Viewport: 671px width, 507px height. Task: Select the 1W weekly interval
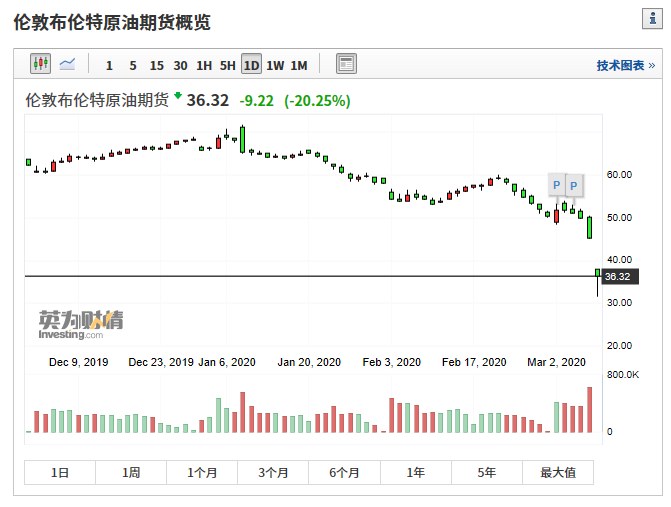coord(275,65)
